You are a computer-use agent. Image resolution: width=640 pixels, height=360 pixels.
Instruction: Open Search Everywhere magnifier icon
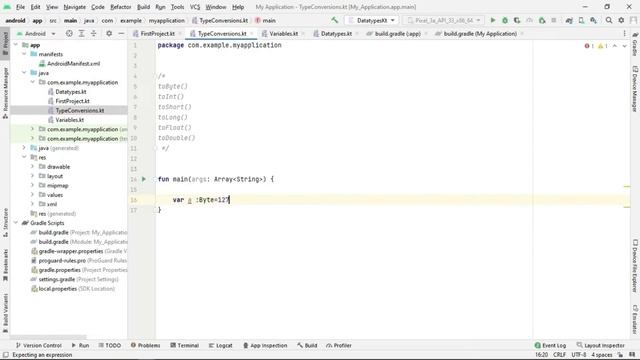click(x=609, y=20)
